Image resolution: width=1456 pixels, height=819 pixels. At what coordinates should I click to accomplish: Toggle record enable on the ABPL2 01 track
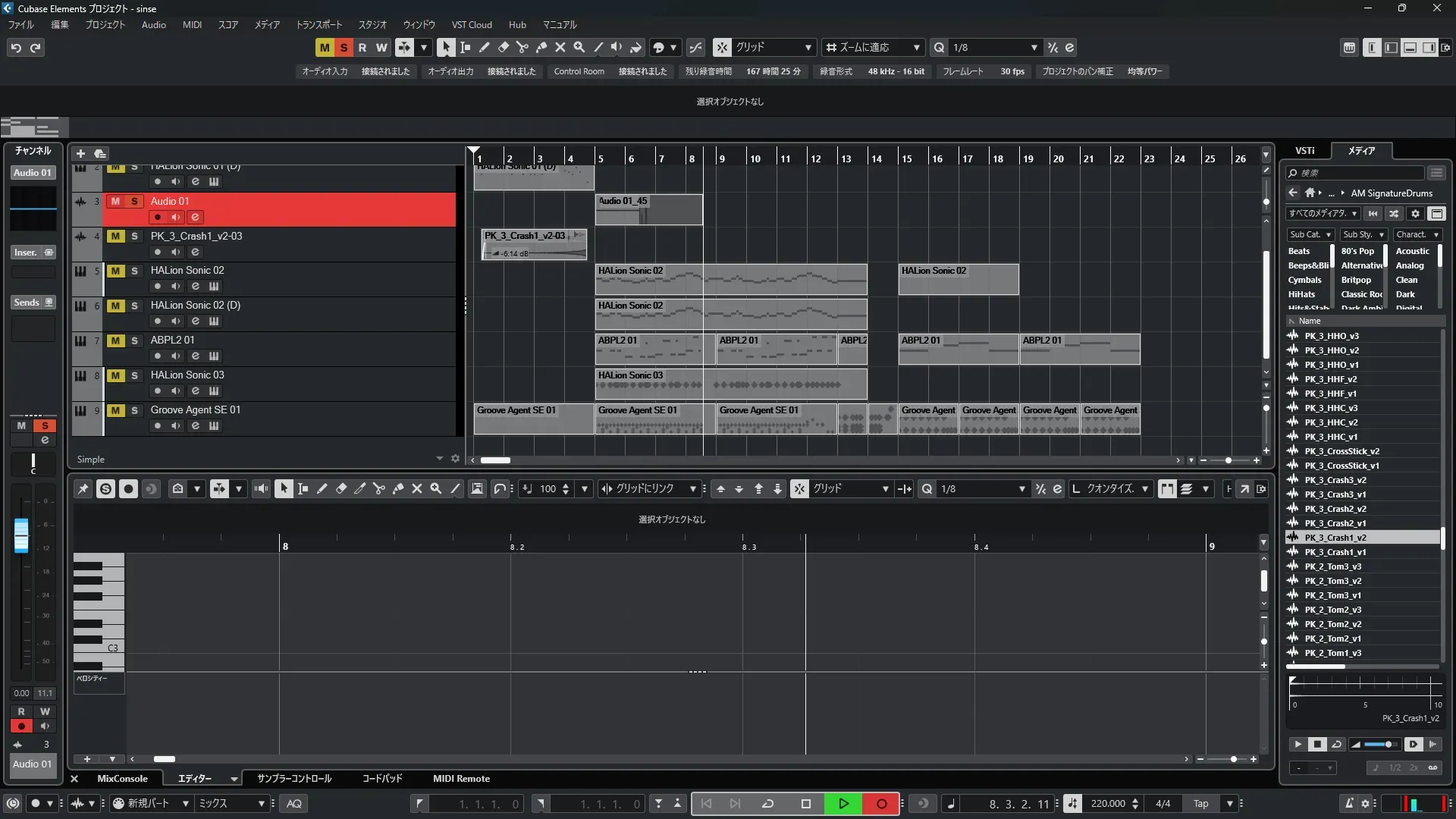(157, 356)
